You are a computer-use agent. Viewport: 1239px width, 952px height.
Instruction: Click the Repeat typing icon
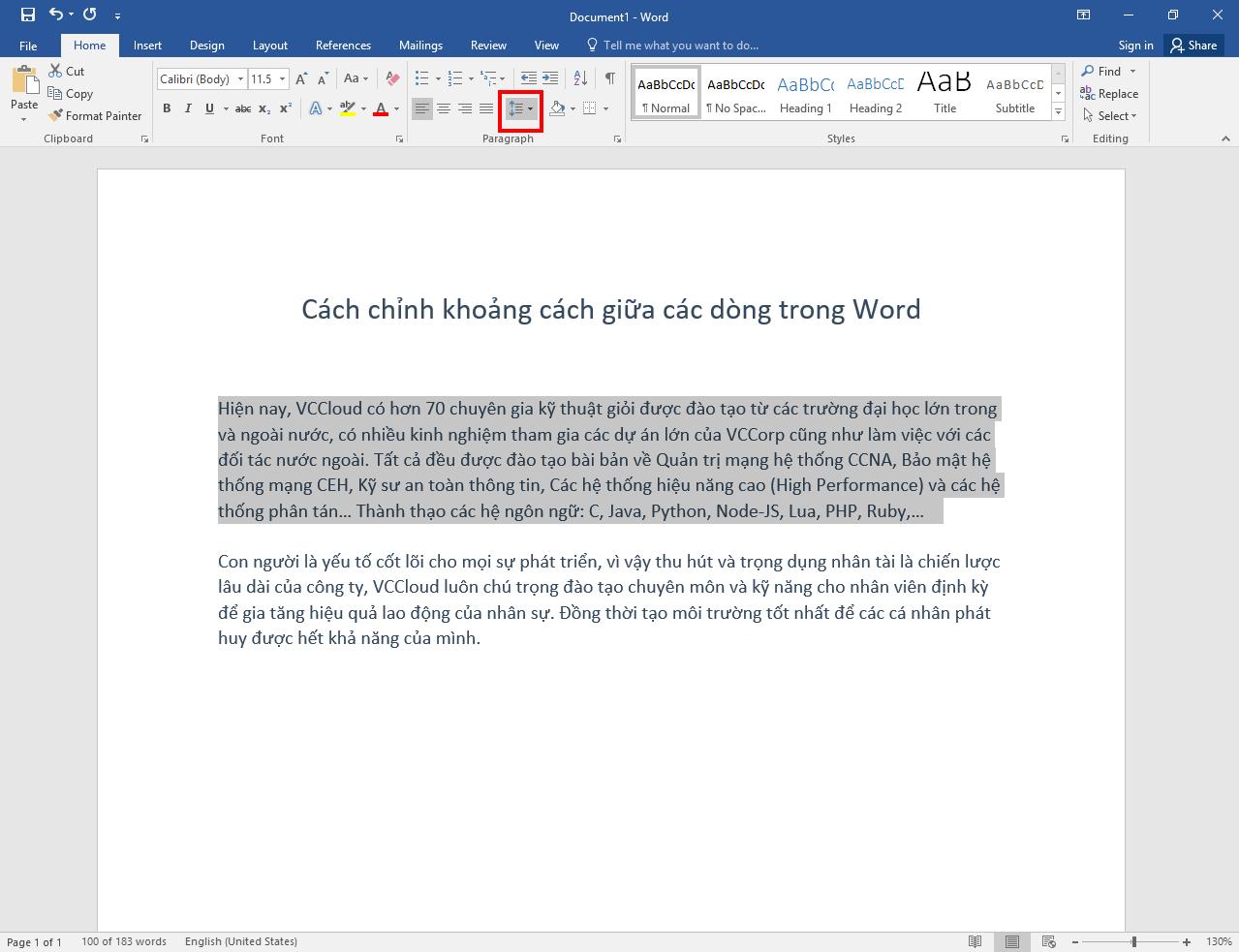[90, 15]
